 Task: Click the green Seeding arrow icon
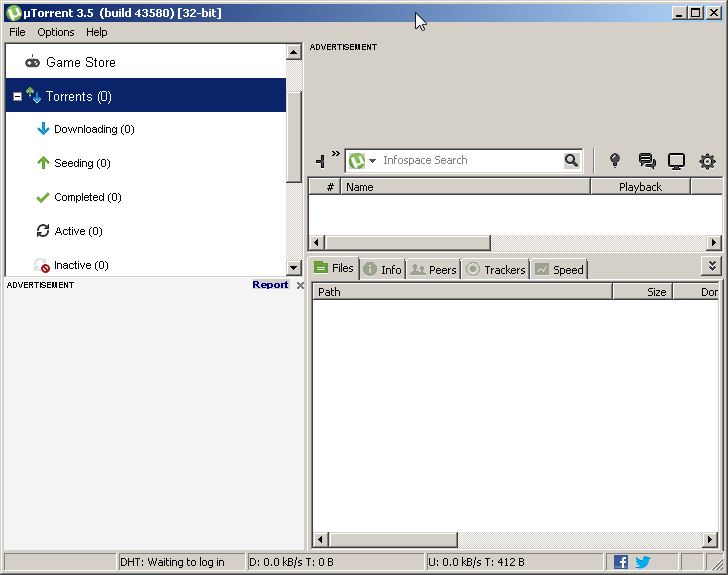[x=43, y=163]
